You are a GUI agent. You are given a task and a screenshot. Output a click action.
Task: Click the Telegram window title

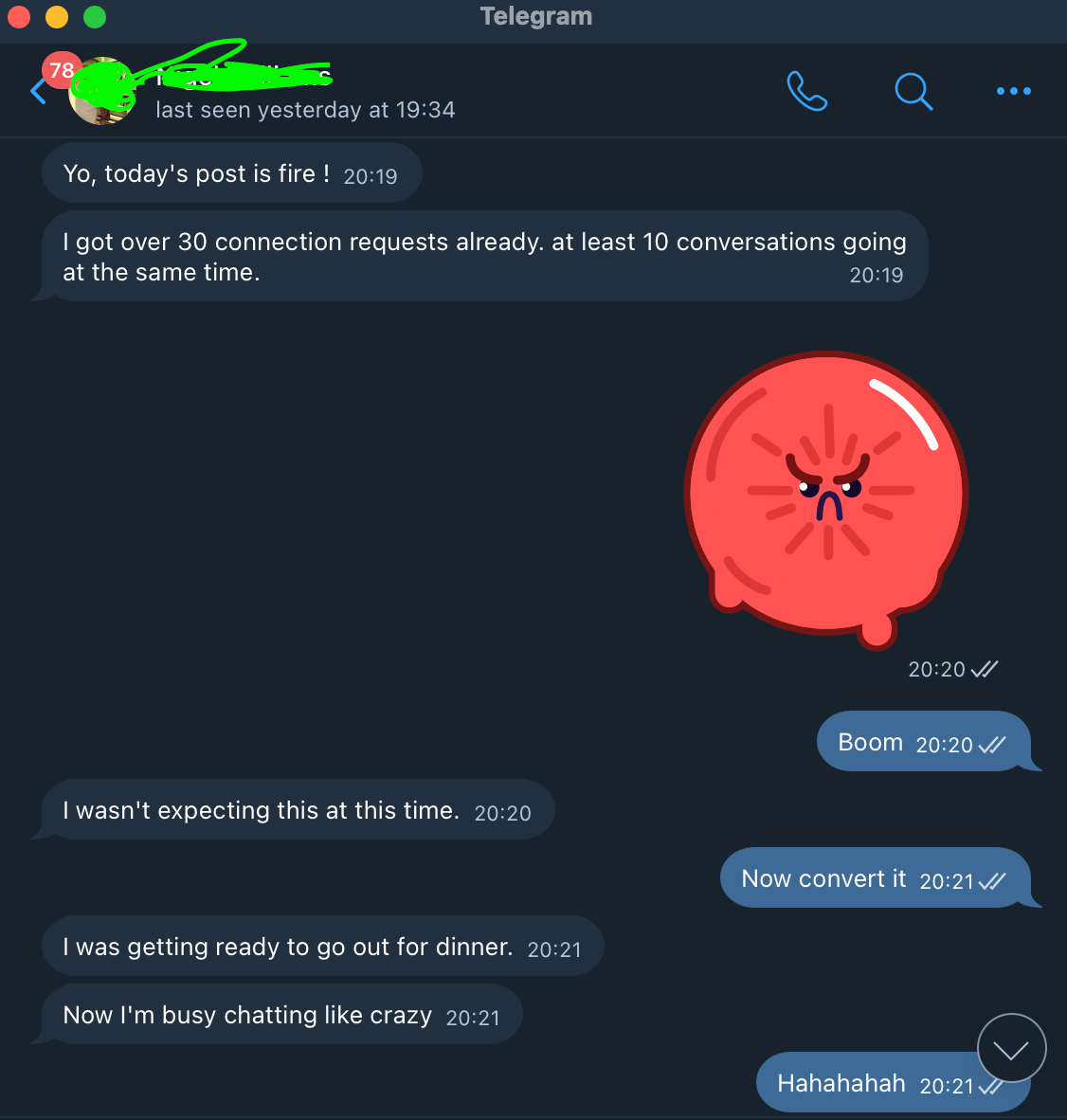coord(535,16)
